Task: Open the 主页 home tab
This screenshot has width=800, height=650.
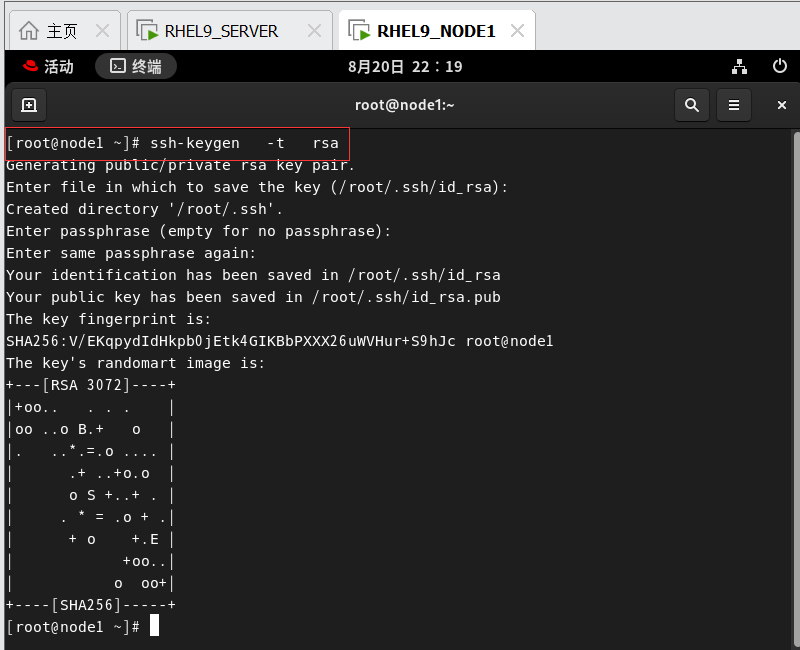Action: (65, 31)
